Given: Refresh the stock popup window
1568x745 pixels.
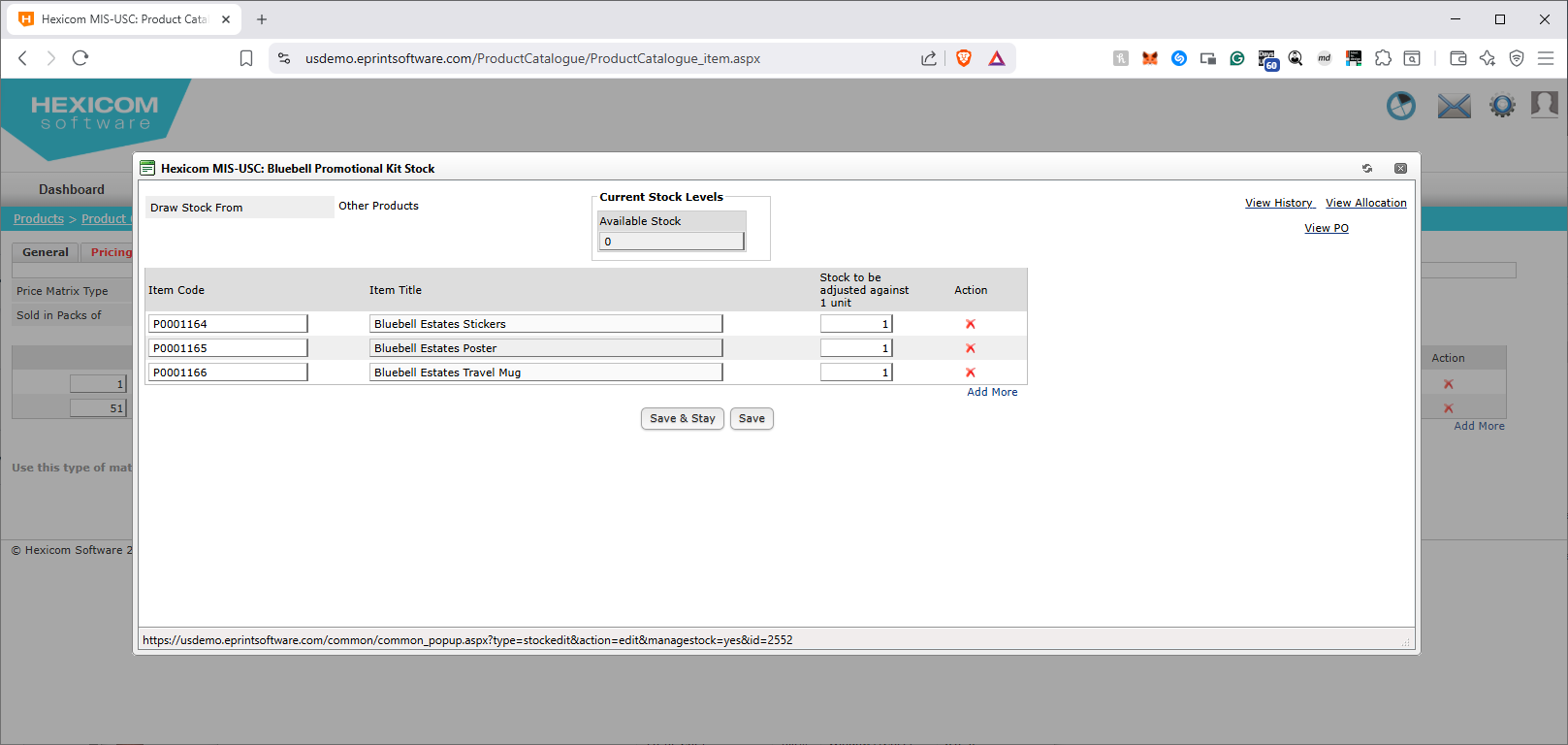Looking at the screenshot, I should click(1367, 169).
